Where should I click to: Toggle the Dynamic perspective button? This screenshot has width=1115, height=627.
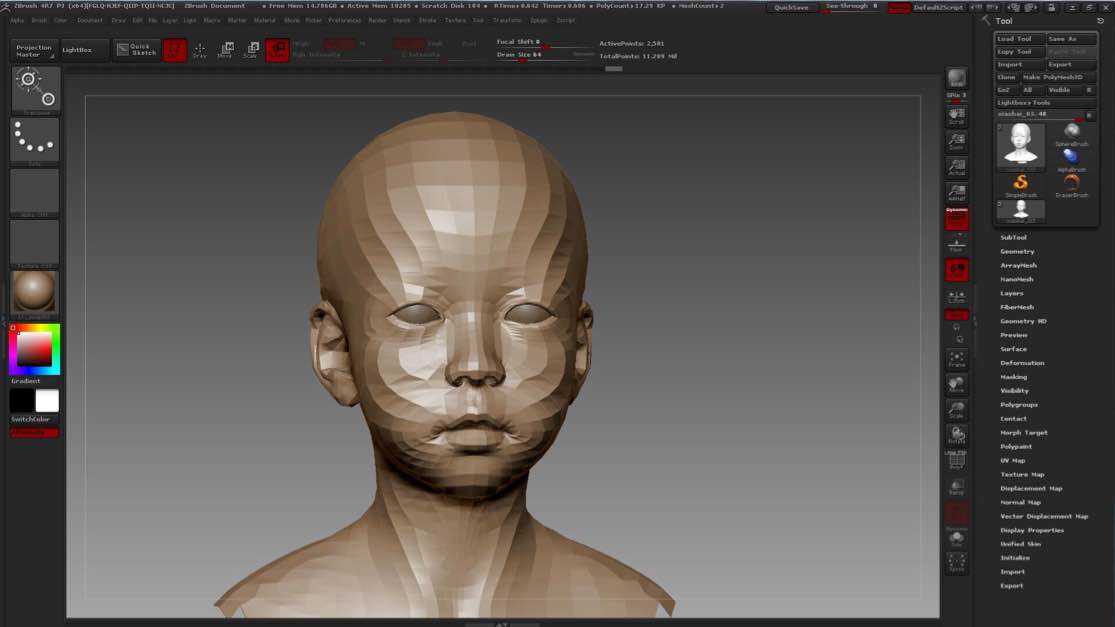tap(956, 218)
